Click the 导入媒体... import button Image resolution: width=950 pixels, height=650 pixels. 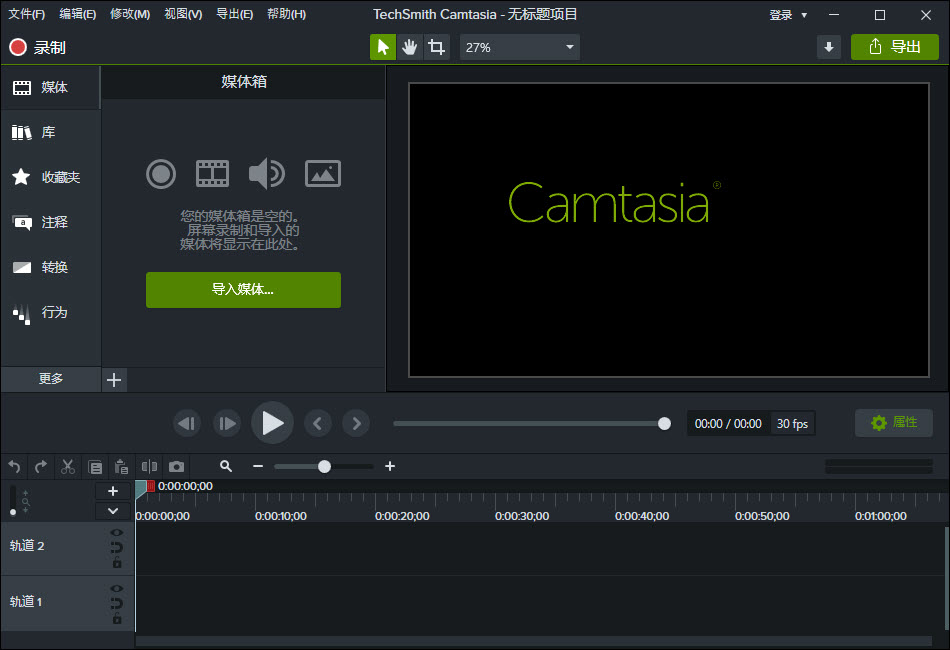point(243,290)
